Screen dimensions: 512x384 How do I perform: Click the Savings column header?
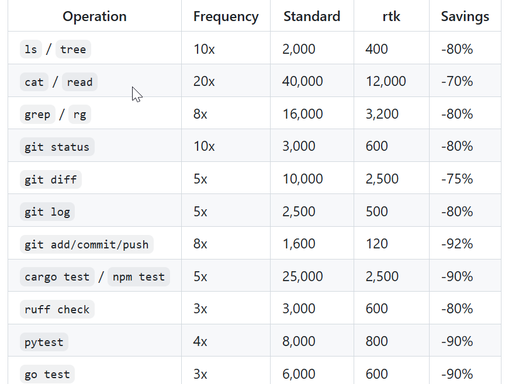click(x=465, y=16)
